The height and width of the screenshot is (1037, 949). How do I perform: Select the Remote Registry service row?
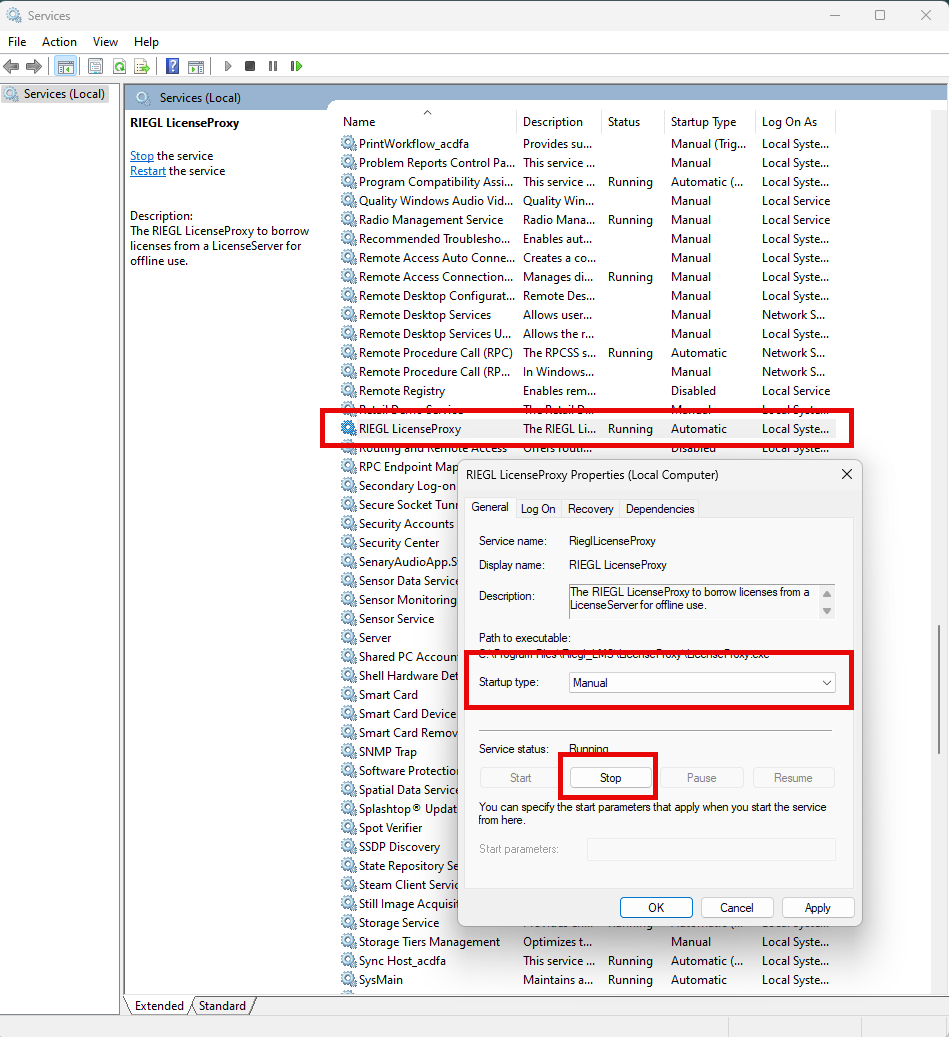tap(402, 391)
